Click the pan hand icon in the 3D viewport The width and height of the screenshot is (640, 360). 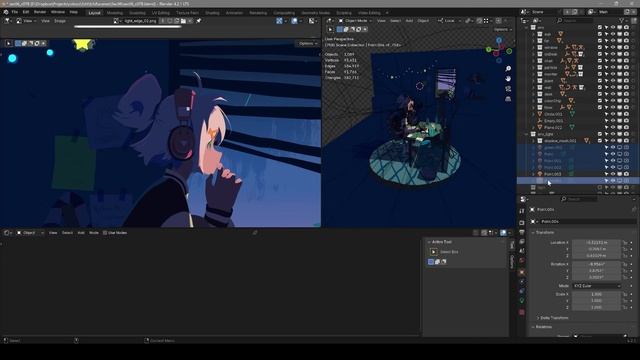508,78
